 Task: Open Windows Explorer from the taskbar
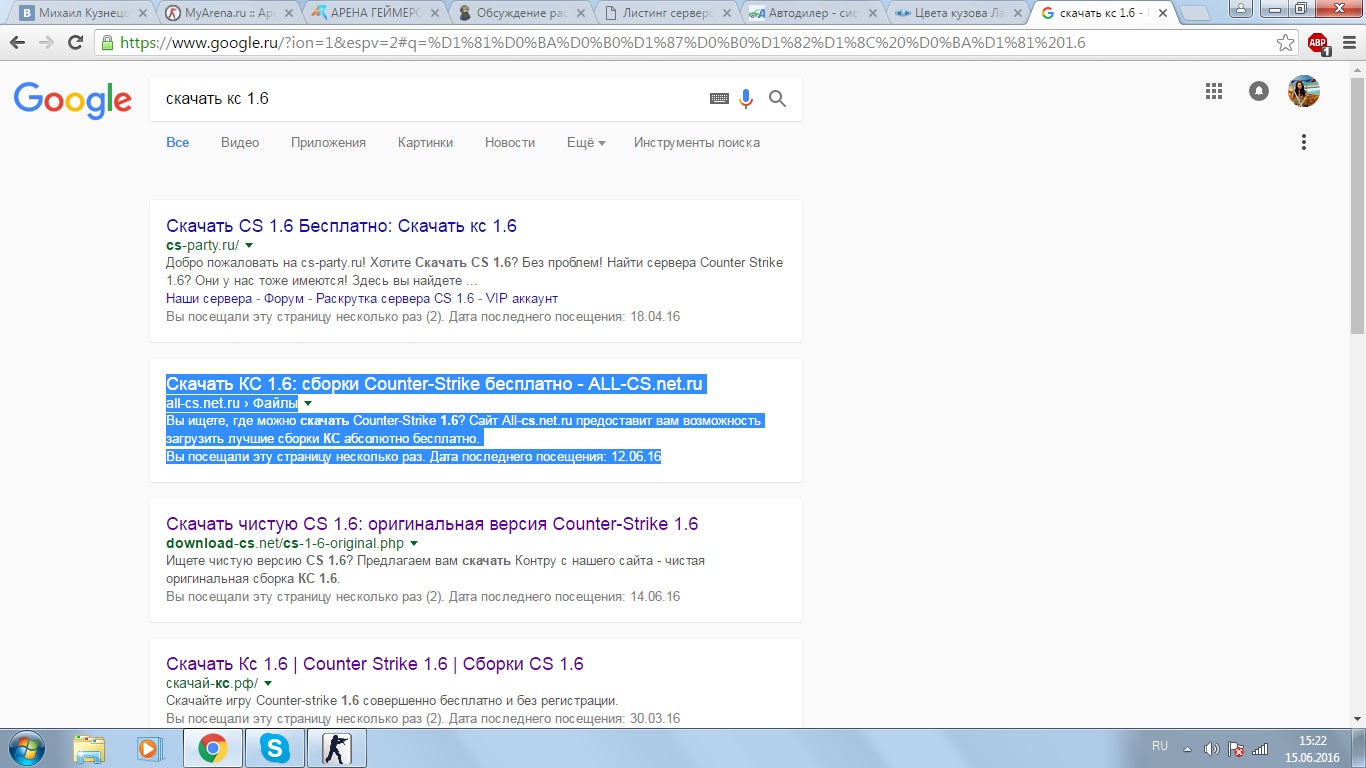tap(89, 748)
